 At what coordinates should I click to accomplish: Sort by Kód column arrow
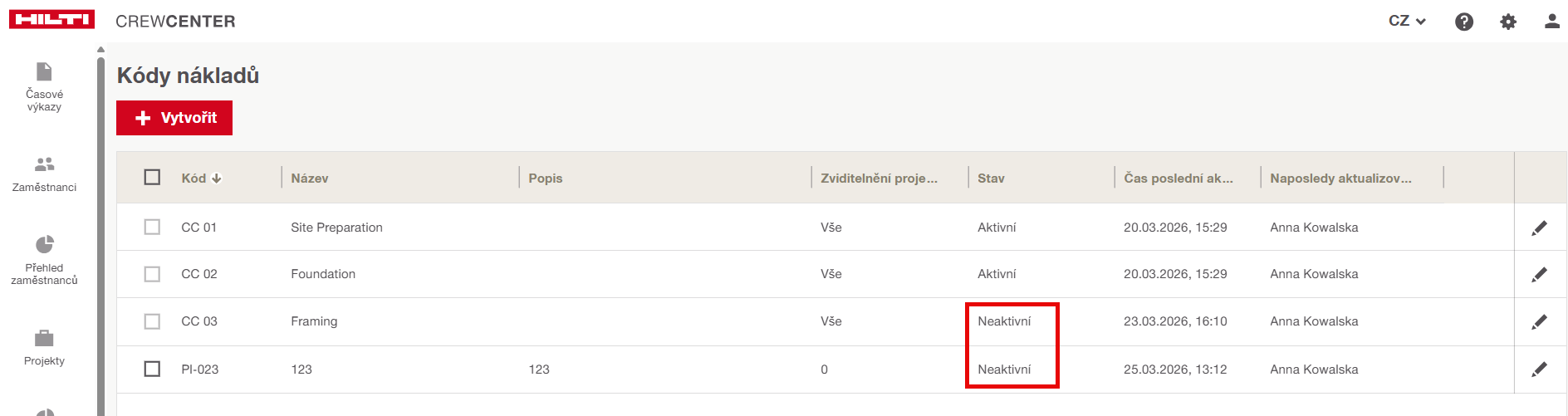pos(217,178)
